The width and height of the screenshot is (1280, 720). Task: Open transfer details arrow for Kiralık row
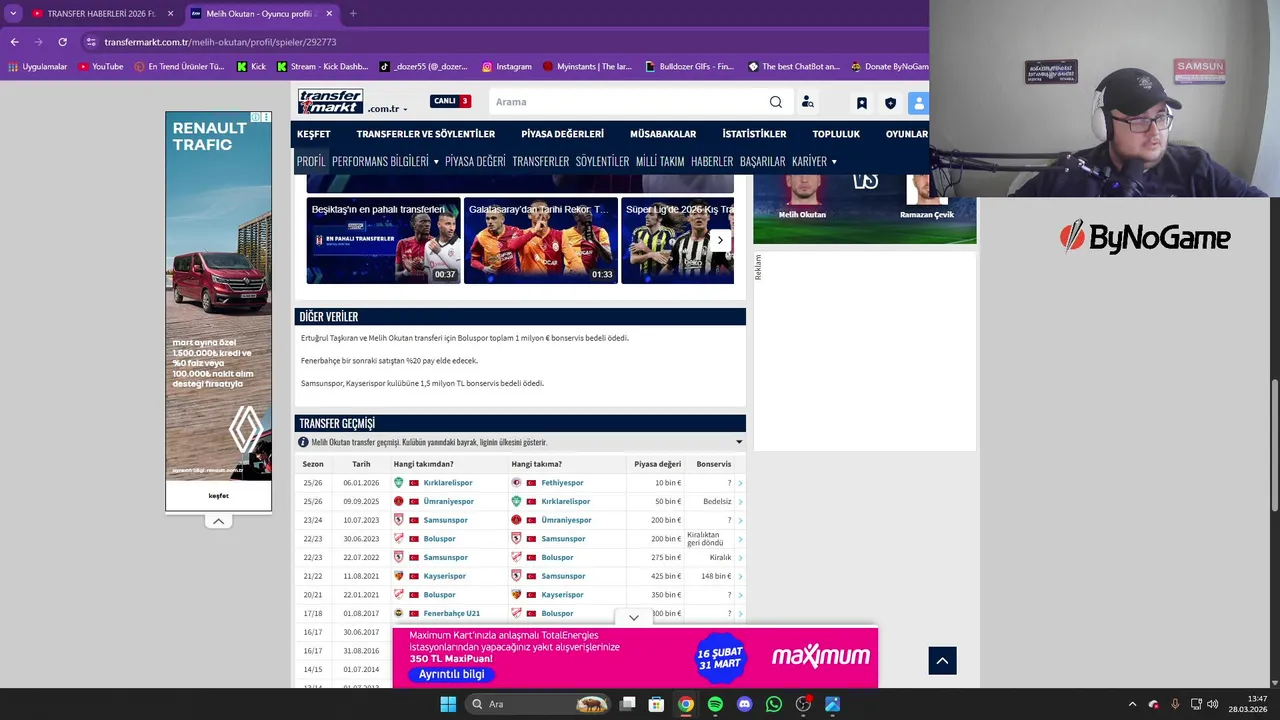pos(740,558)
